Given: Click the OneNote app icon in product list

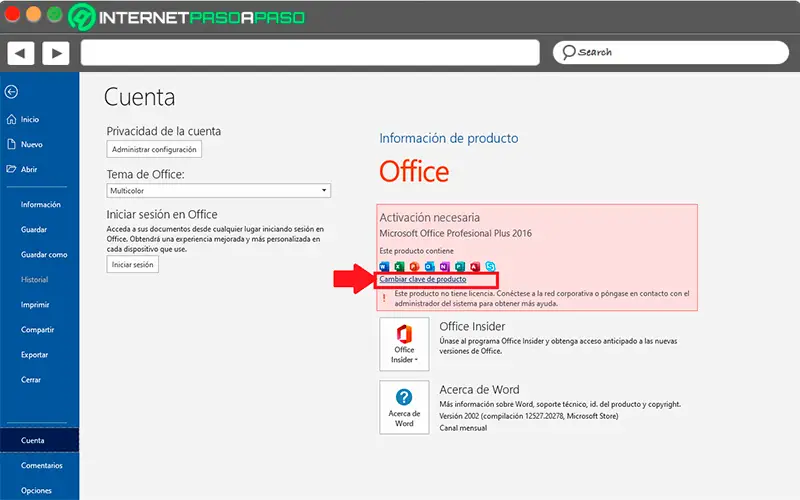Looking at the screenshot, I should pos(444,266).
